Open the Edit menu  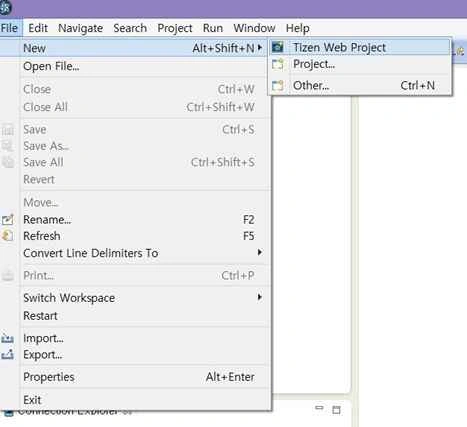(38, 28)
